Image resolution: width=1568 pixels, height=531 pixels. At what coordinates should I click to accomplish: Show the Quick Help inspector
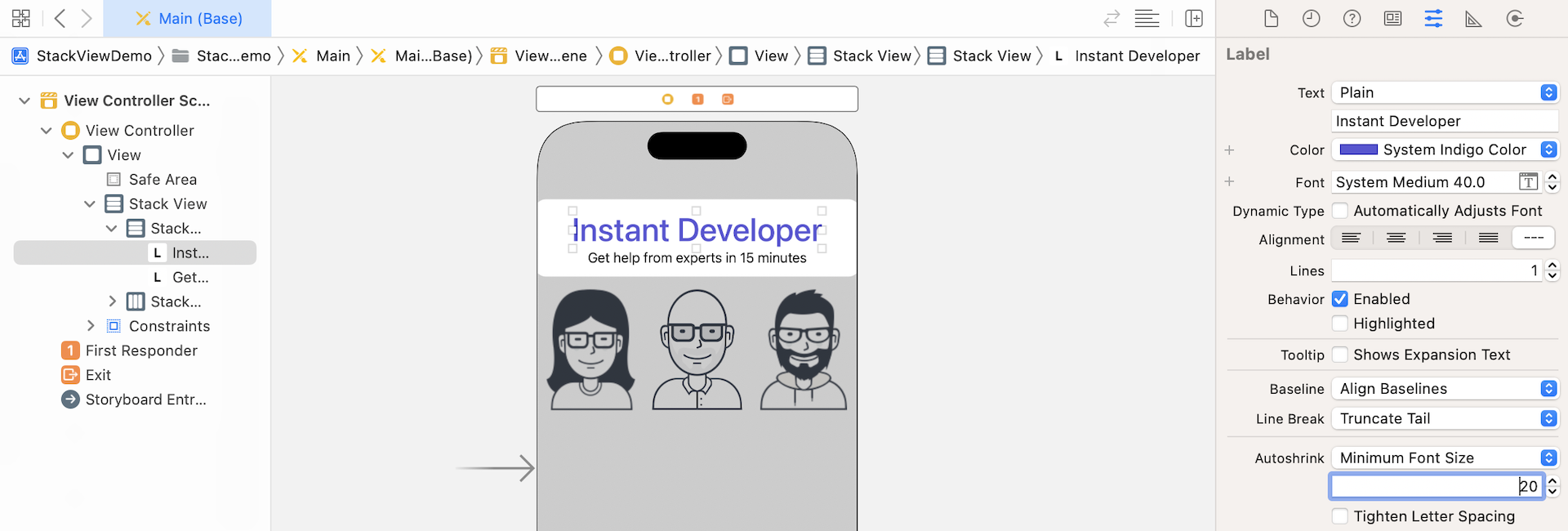tap(1352, 19)
